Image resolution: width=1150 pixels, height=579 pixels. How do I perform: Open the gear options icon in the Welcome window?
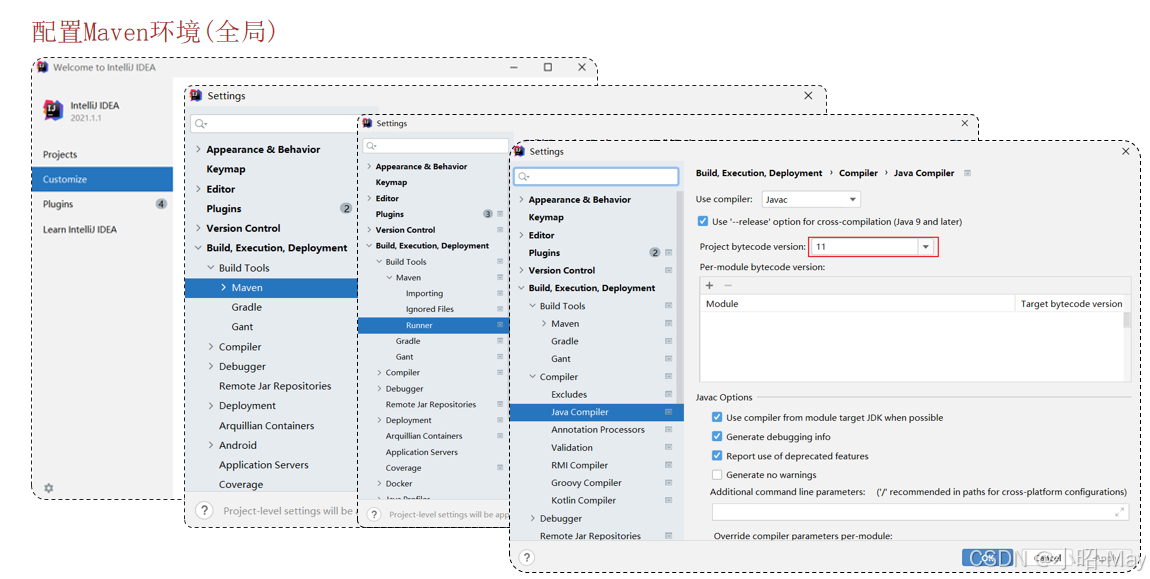(x=48, y=487)
